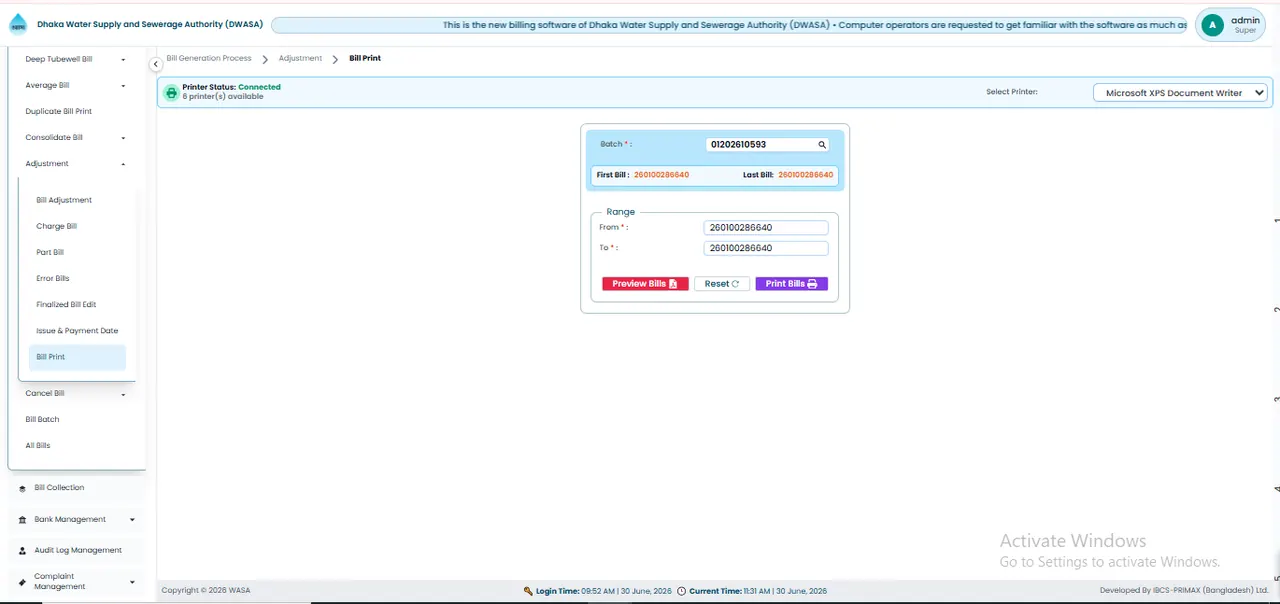Collapse sidebar using the arrow toggle

[155, 64]
